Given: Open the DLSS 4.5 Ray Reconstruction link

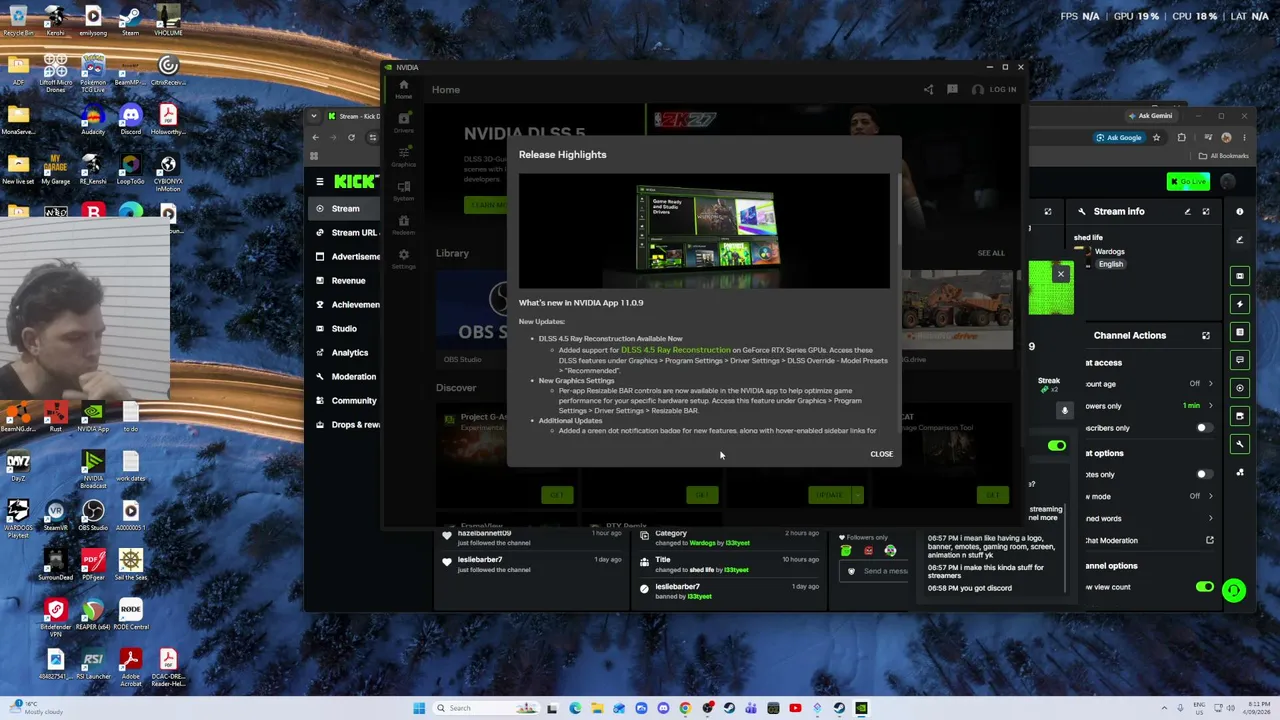Looking at the screenshot, I should click(x=675, y=350).
